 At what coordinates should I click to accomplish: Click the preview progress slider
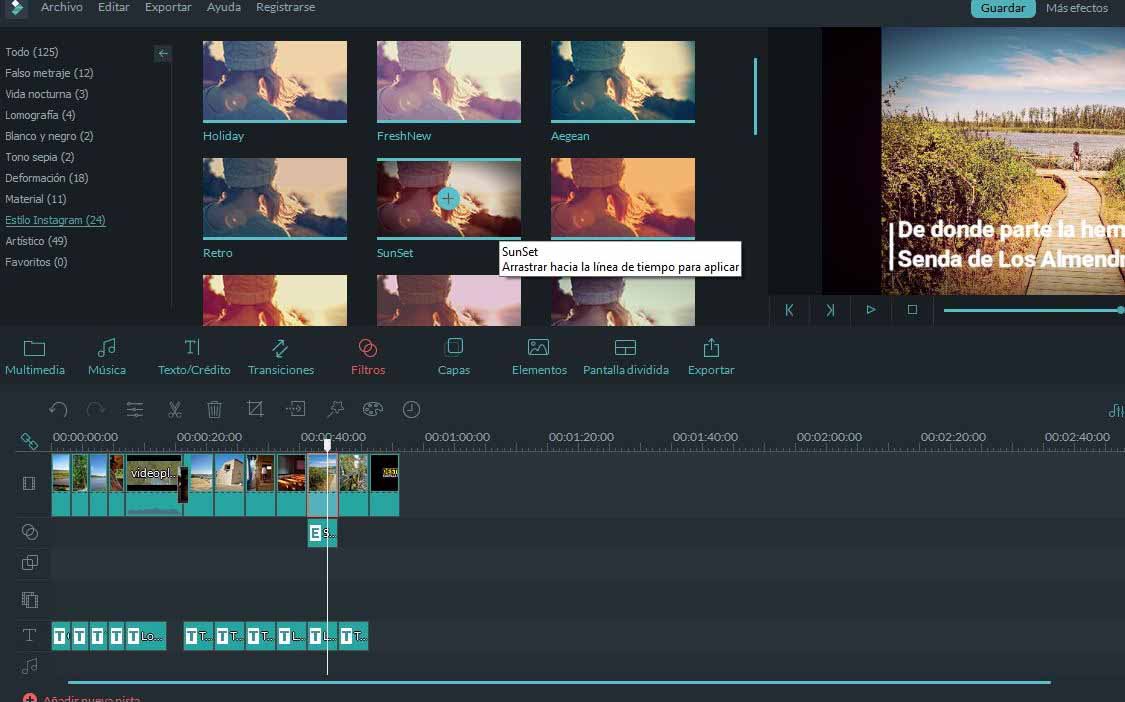[1030, 310]
